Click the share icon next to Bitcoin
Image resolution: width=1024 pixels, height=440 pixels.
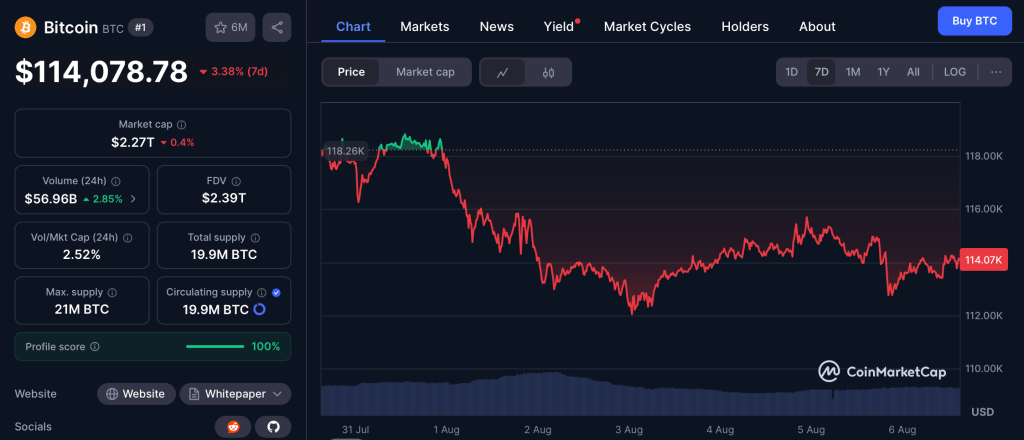pos(277,28)
